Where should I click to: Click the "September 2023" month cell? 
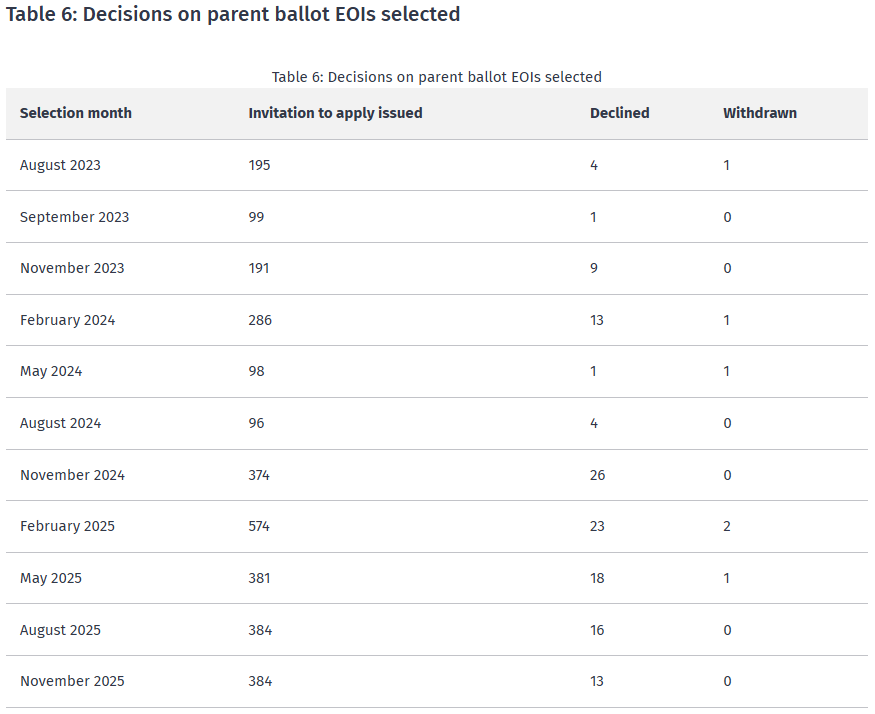point(74,217)
